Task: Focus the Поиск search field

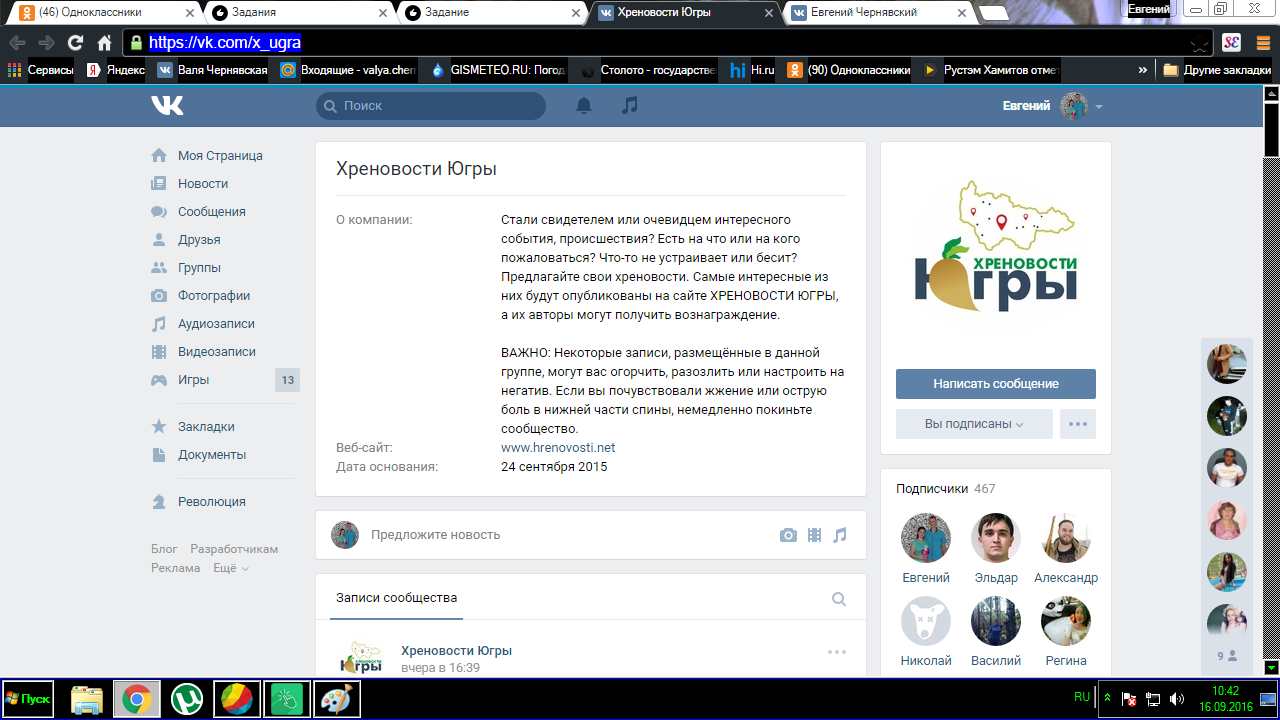Action: 431,106
